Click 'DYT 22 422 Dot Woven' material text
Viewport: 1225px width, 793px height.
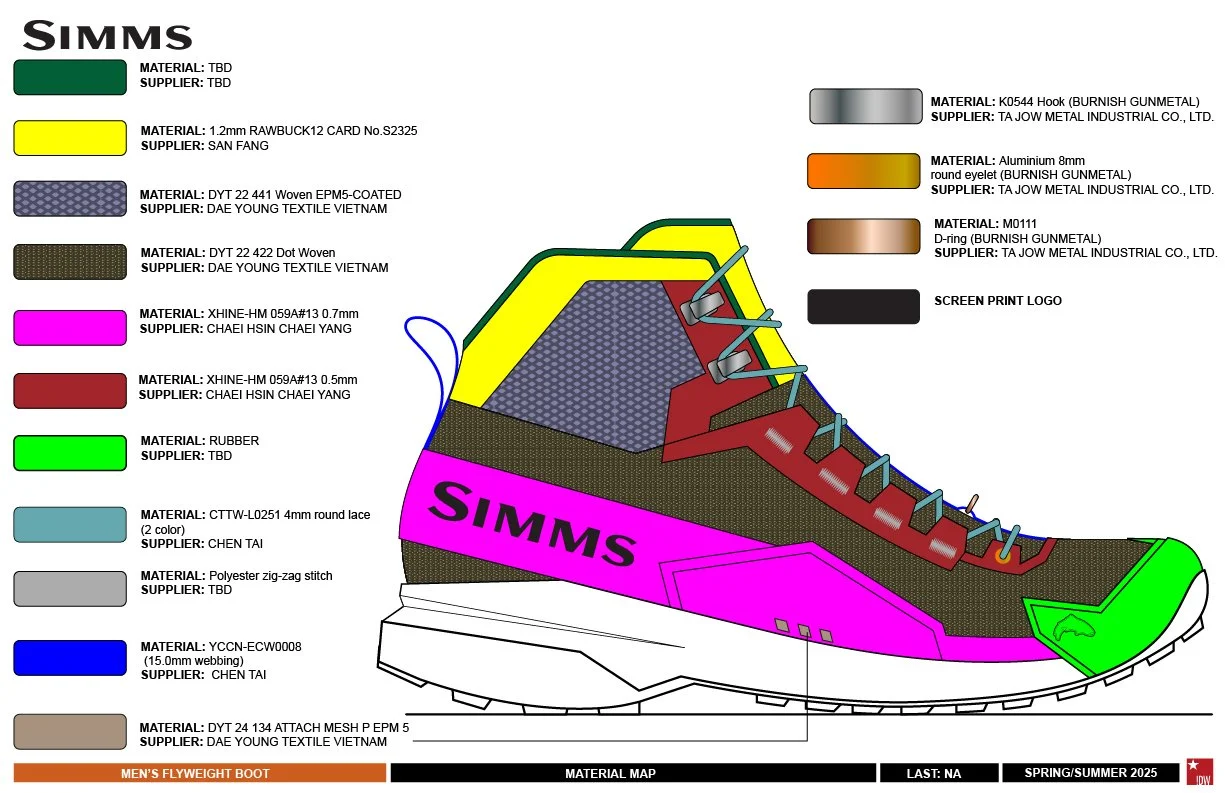(x=272, y=253)
